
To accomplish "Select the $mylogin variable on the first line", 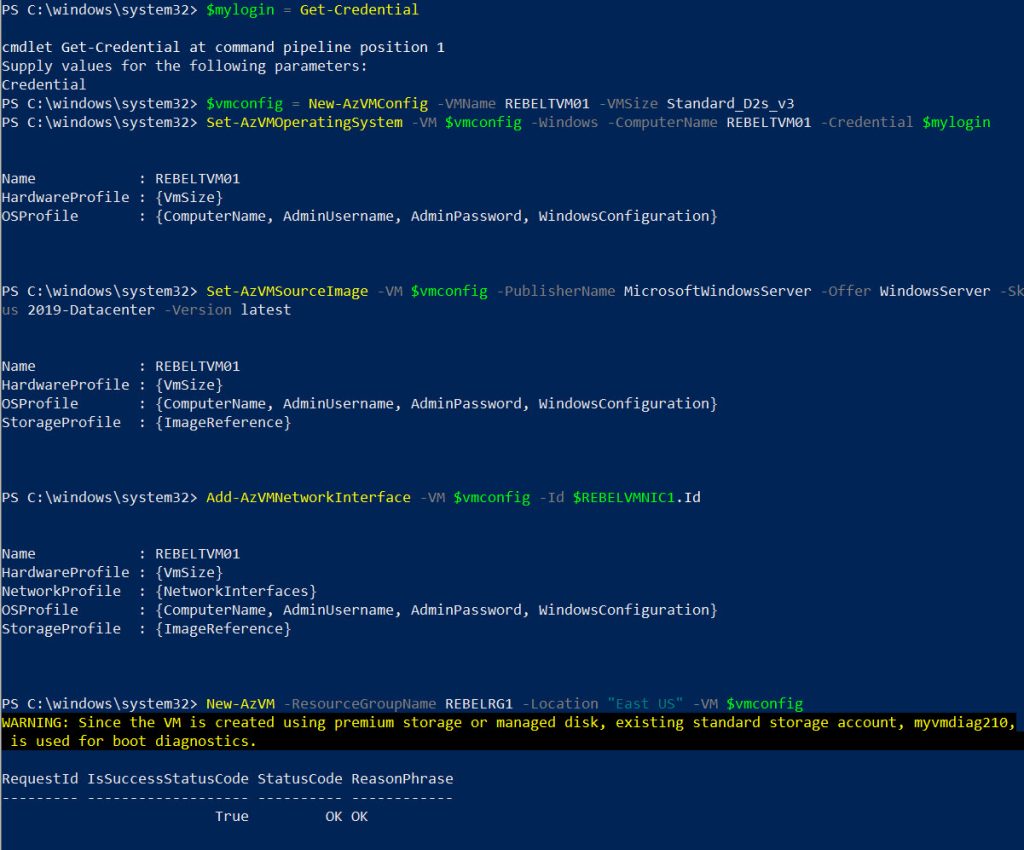I will [x=240, y=10].
